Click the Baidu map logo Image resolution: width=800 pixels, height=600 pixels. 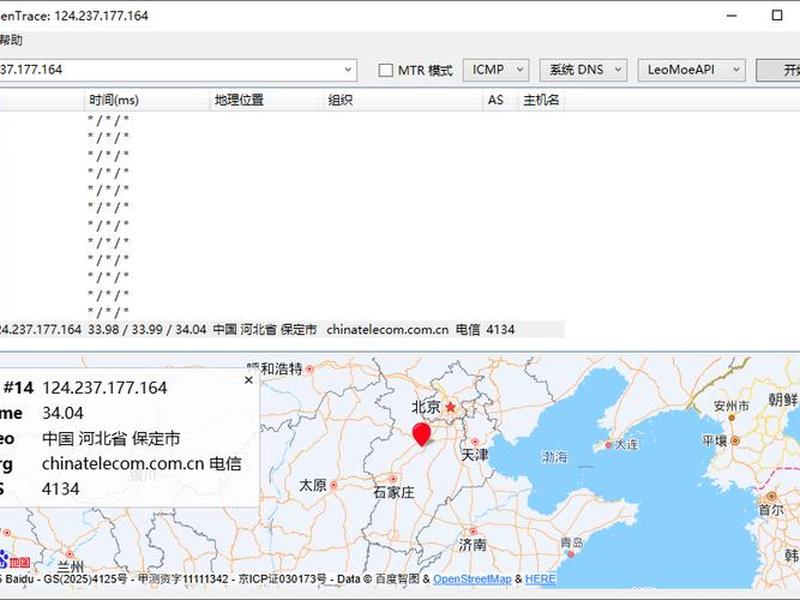[x=14, y=560]
